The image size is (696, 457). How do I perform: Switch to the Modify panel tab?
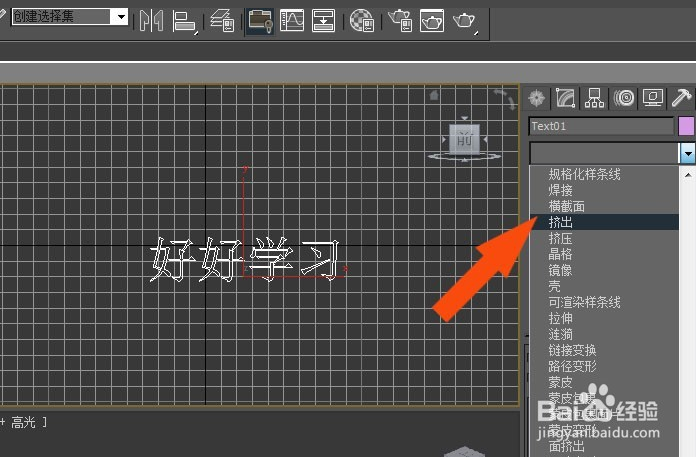(x=565, y=98)
